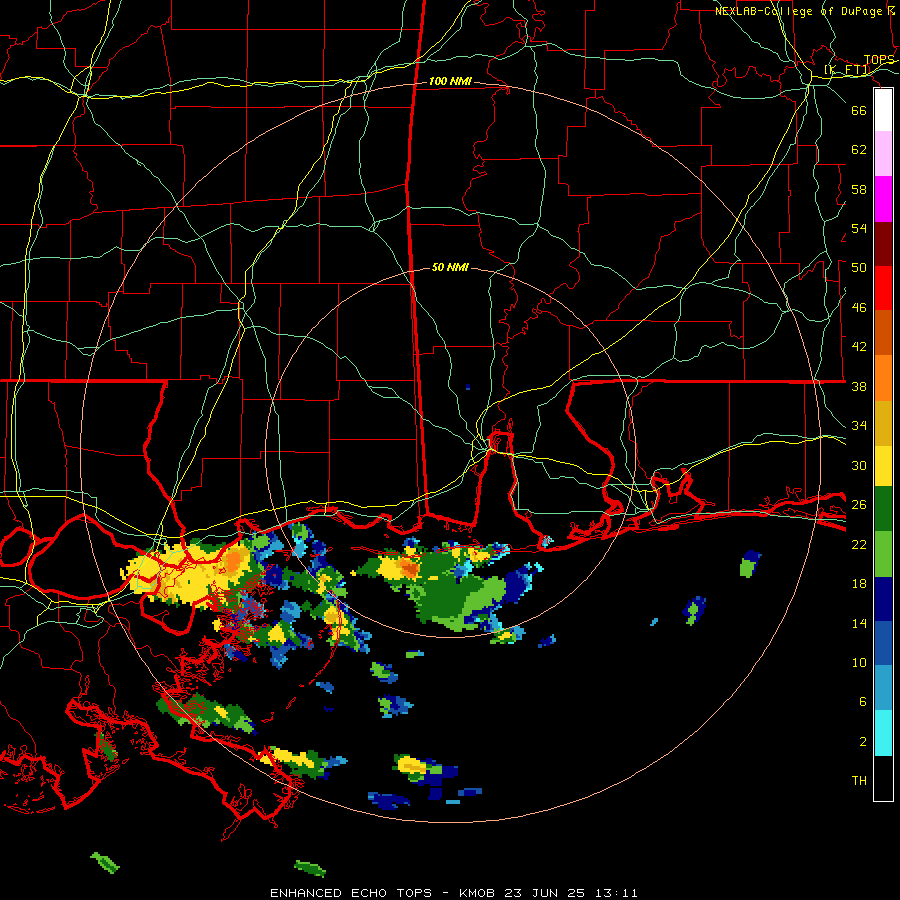Click the legend value '14'
The height and width of the screenshot is (900, 900).
pos(859,623)
